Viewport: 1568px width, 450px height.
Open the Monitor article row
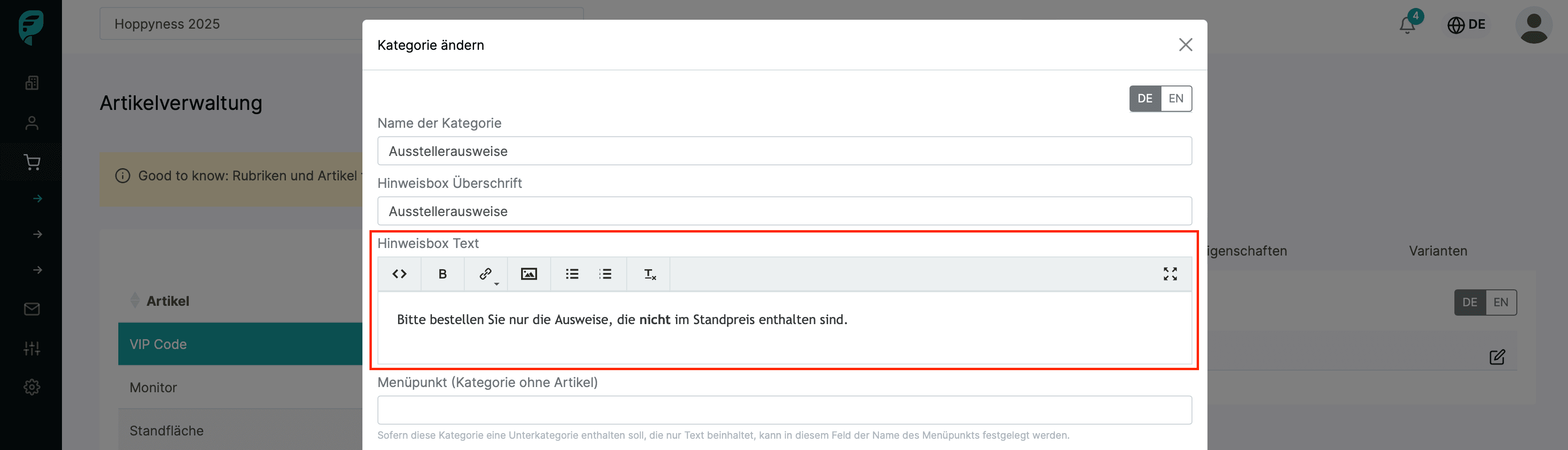coord(240,387)
